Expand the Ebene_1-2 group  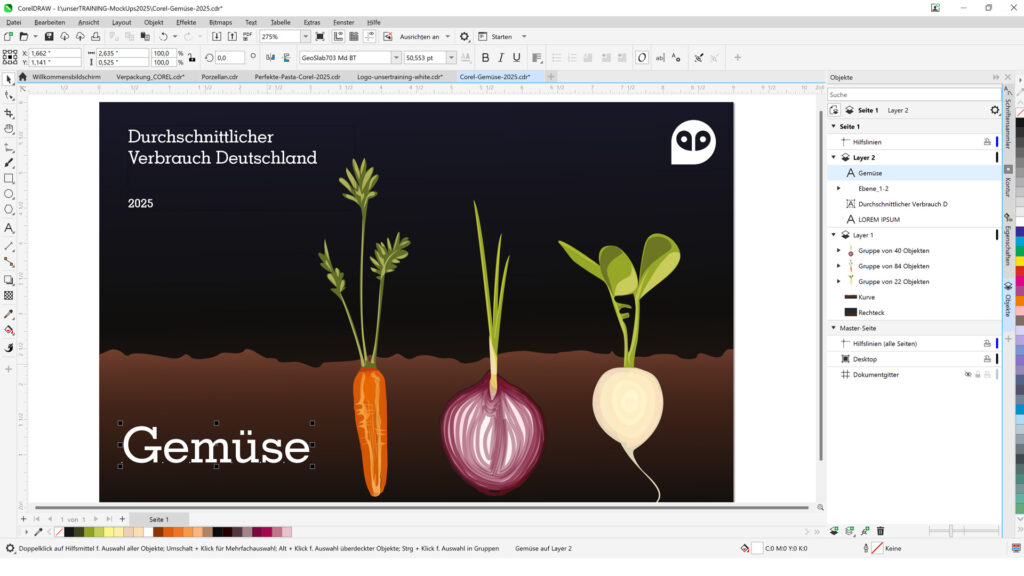click(839, 189)
